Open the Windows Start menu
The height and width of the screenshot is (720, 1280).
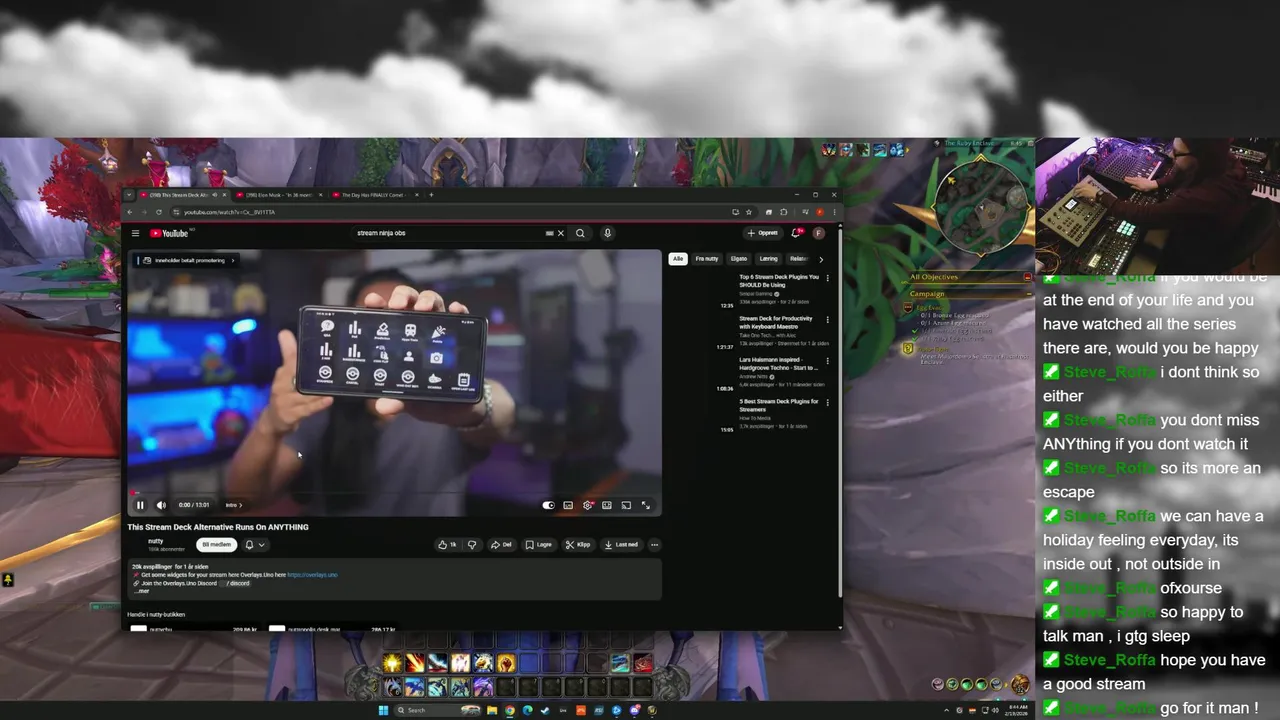tap(383, 710)
